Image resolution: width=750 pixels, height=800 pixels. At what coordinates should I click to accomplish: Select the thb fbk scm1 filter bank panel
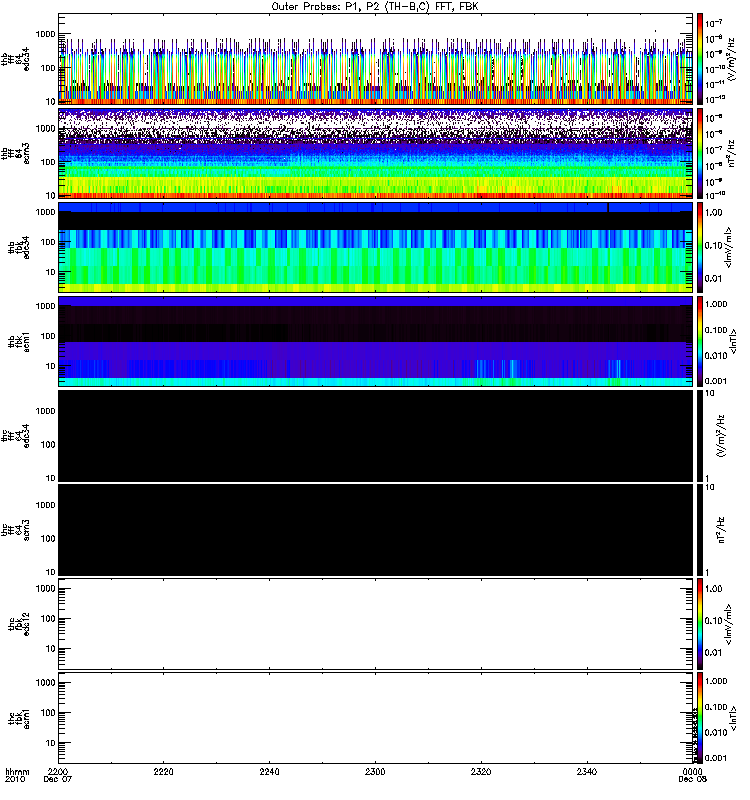pos(376,341)
